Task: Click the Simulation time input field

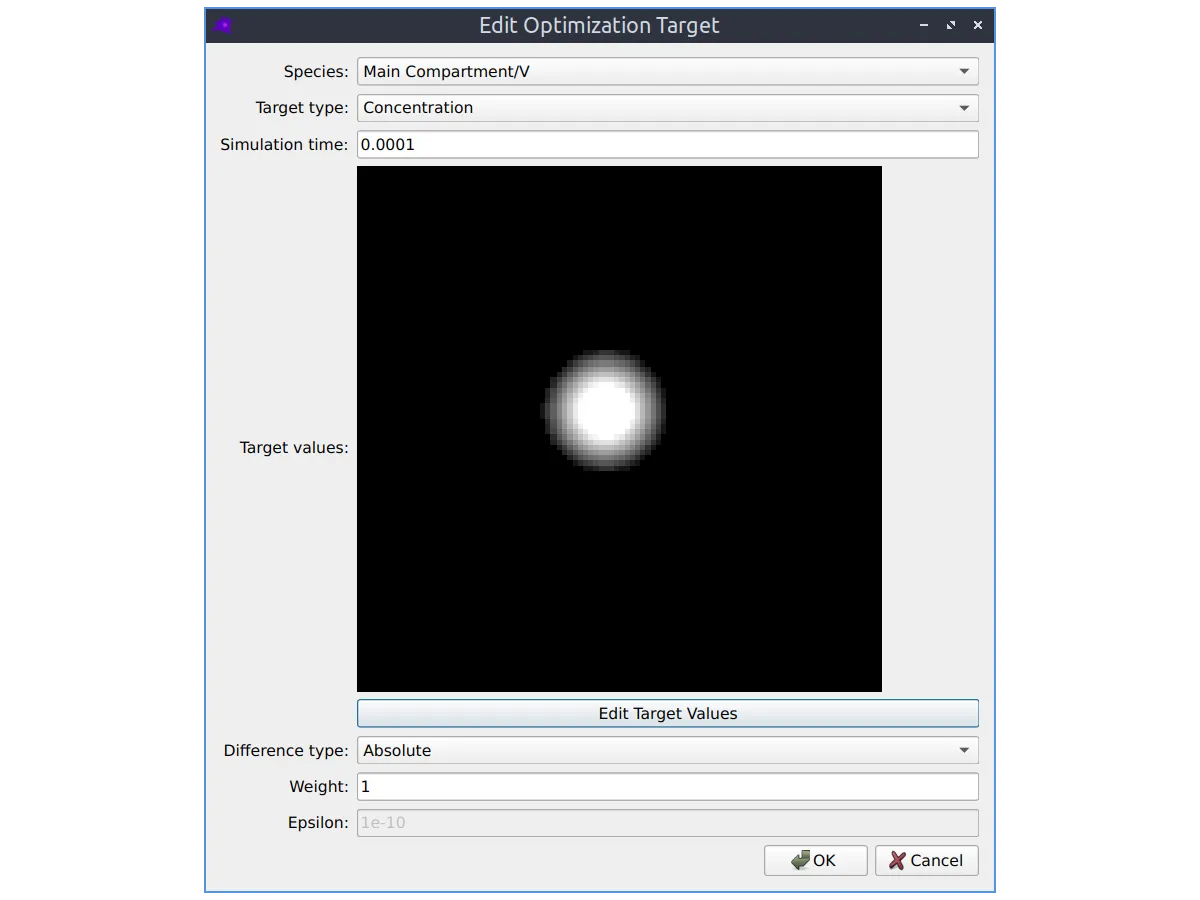Action: [667, 144]
